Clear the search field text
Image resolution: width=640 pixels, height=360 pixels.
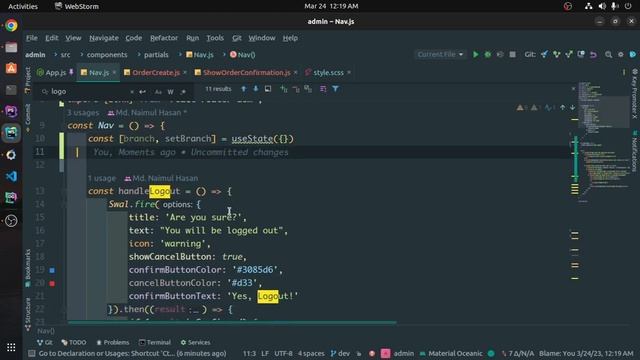131,91
